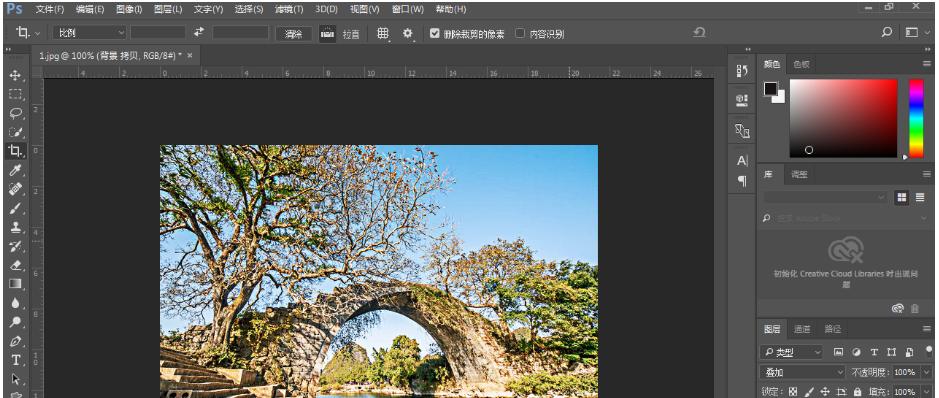Toggle pixel layer filter
The width and height of the screenshot is (939, 398).
click(x=838, y=353)
